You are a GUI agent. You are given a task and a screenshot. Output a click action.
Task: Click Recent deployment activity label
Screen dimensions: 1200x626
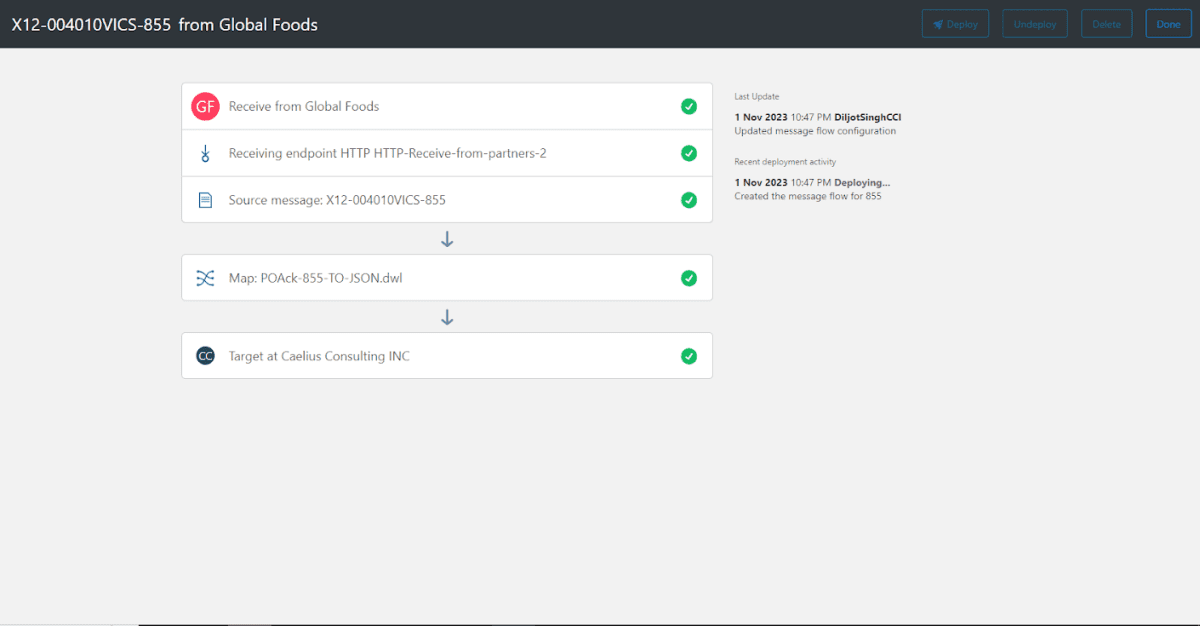tap(785, 162)
